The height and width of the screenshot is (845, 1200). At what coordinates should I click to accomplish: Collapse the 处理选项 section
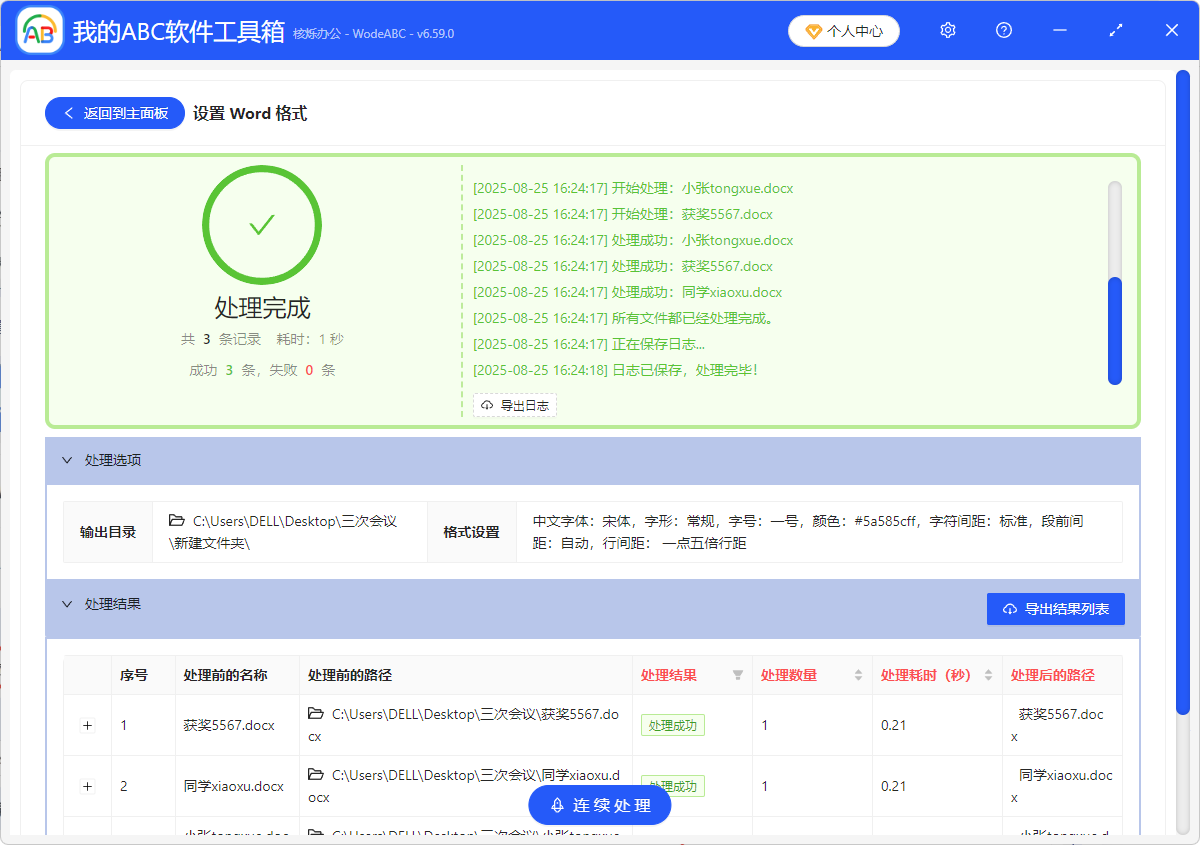[67, 460]
